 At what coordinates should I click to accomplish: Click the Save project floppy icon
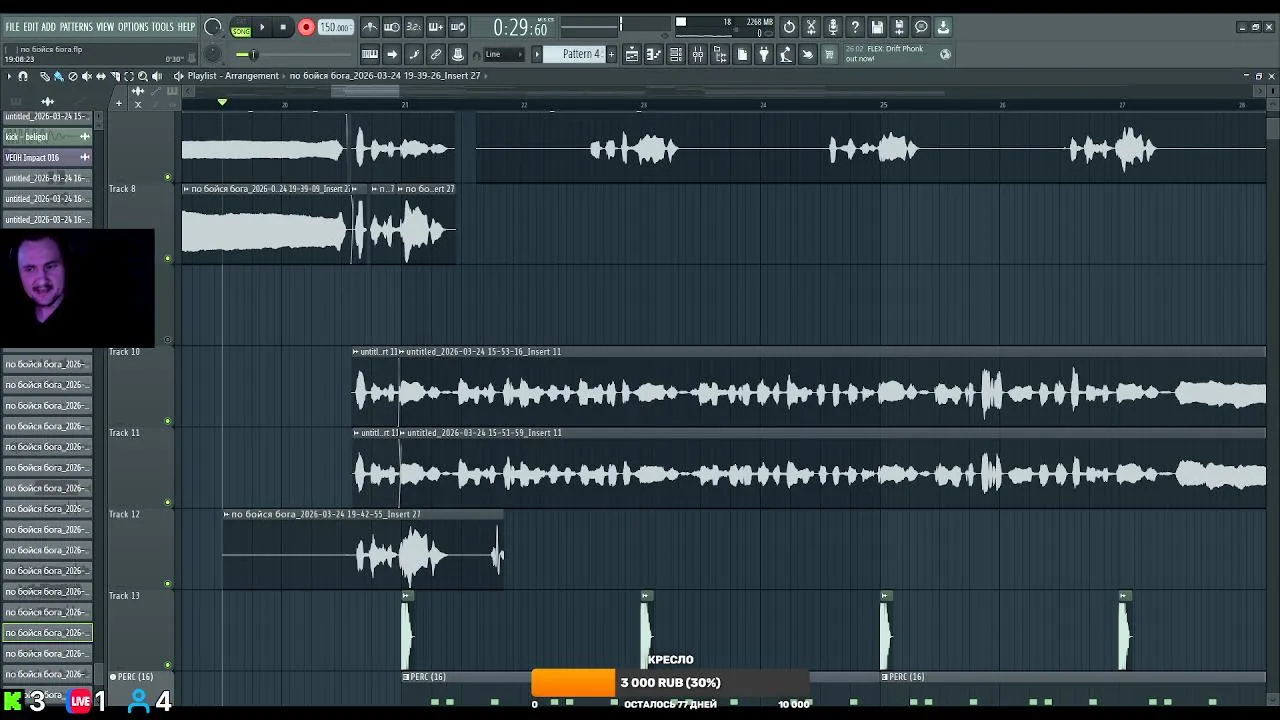877,27
